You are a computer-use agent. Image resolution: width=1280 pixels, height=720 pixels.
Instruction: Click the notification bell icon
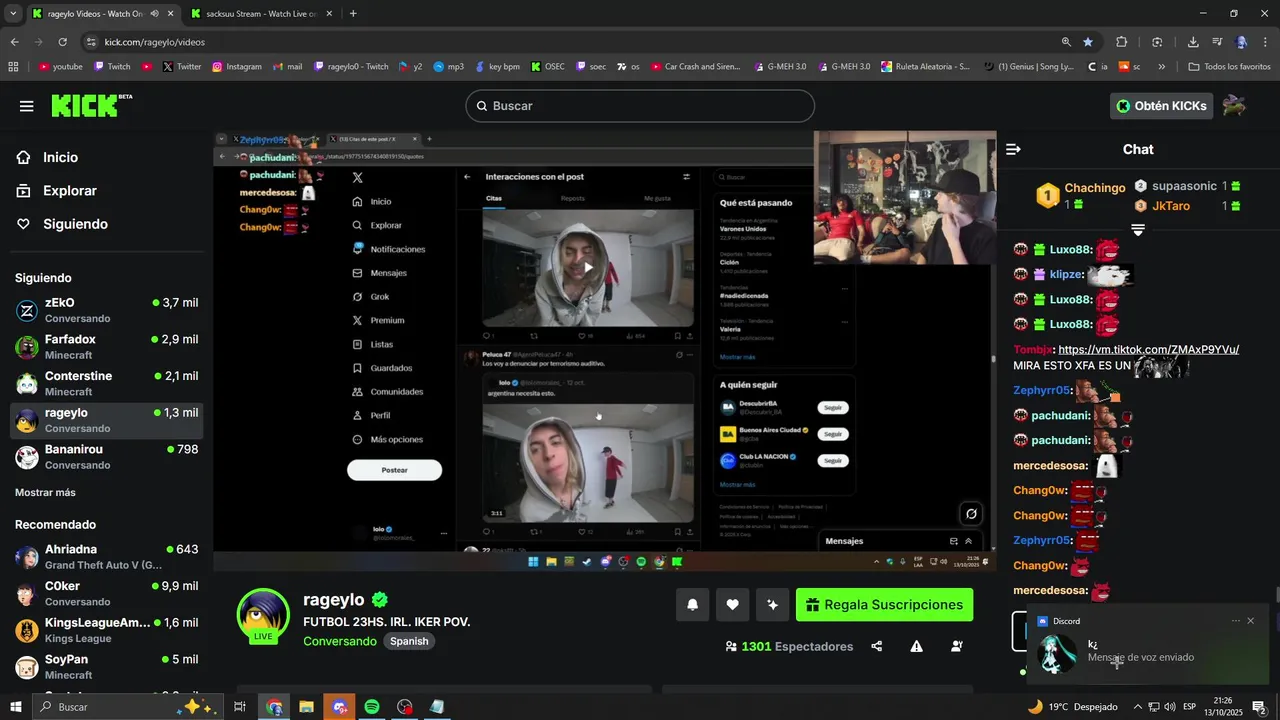point(692,604)
